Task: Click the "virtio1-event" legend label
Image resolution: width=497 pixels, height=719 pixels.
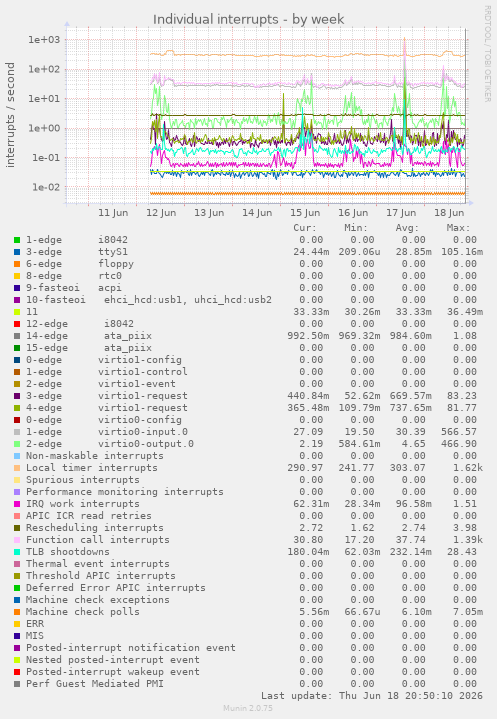Action: tap(137, 384)
